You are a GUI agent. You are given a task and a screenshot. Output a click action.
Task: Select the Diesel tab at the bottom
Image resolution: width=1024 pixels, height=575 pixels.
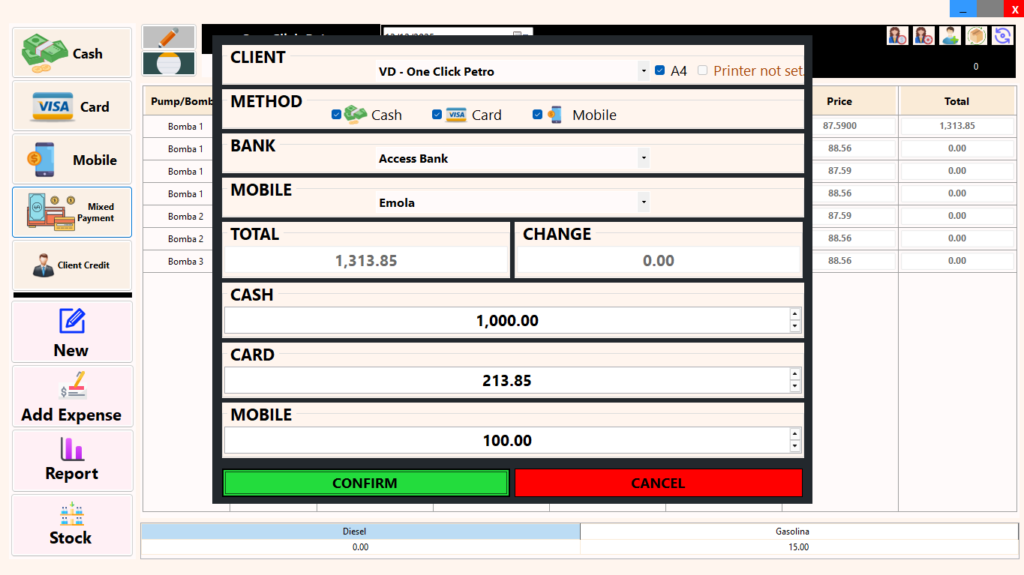point(360,531)
